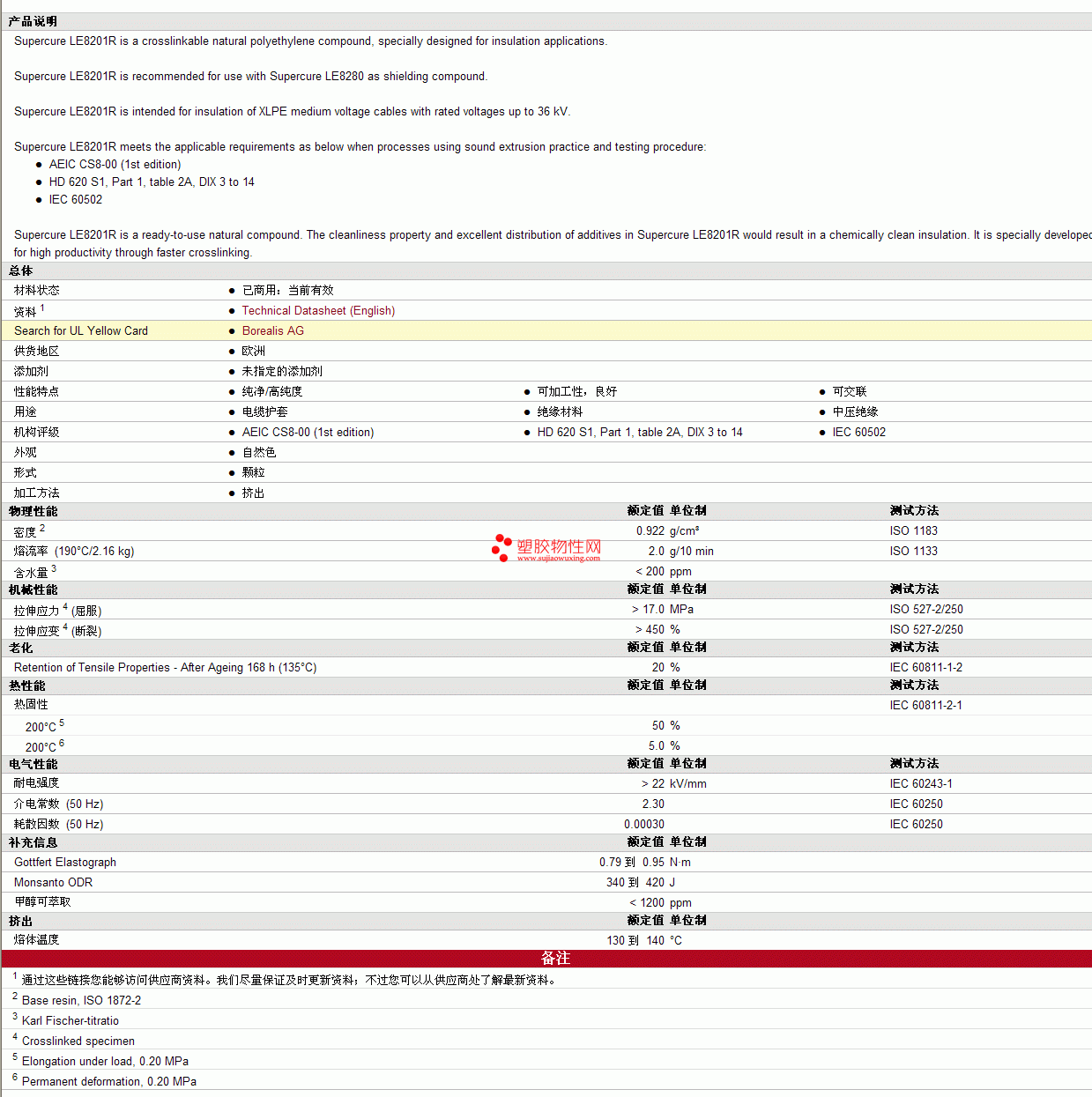1092x1097 pixels.
Task: Select the 自然色 appearance value
Action: pyautogui.click(x=259, y=452)
